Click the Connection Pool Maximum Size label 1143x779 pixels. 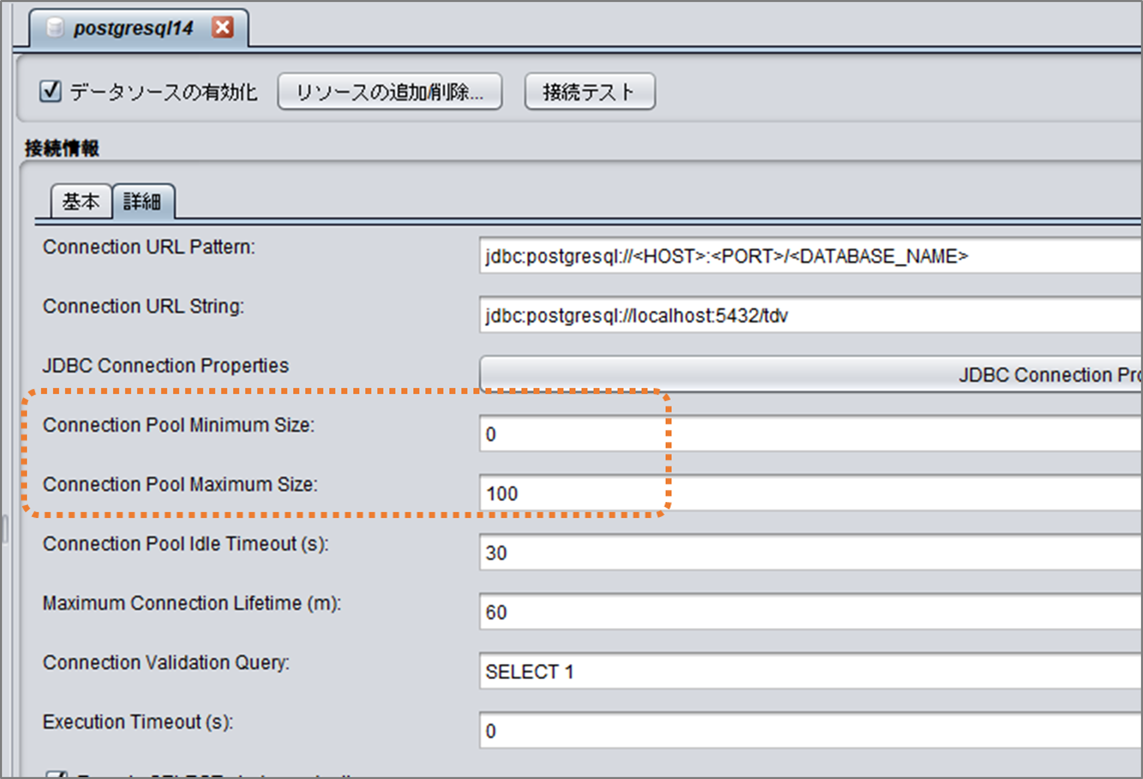(x=180, y=485)
